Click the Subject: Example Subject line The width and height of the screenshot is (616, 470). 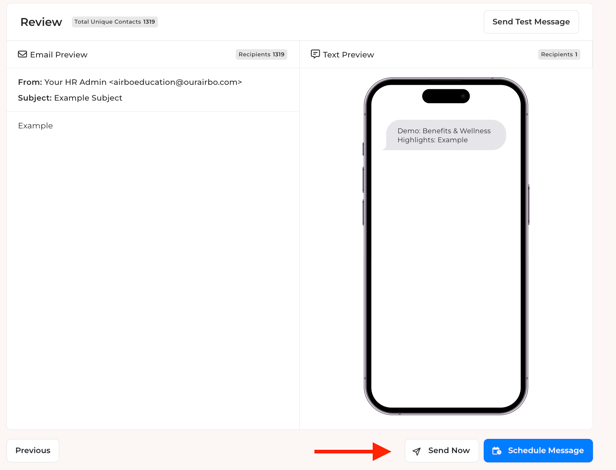point(70,98)
